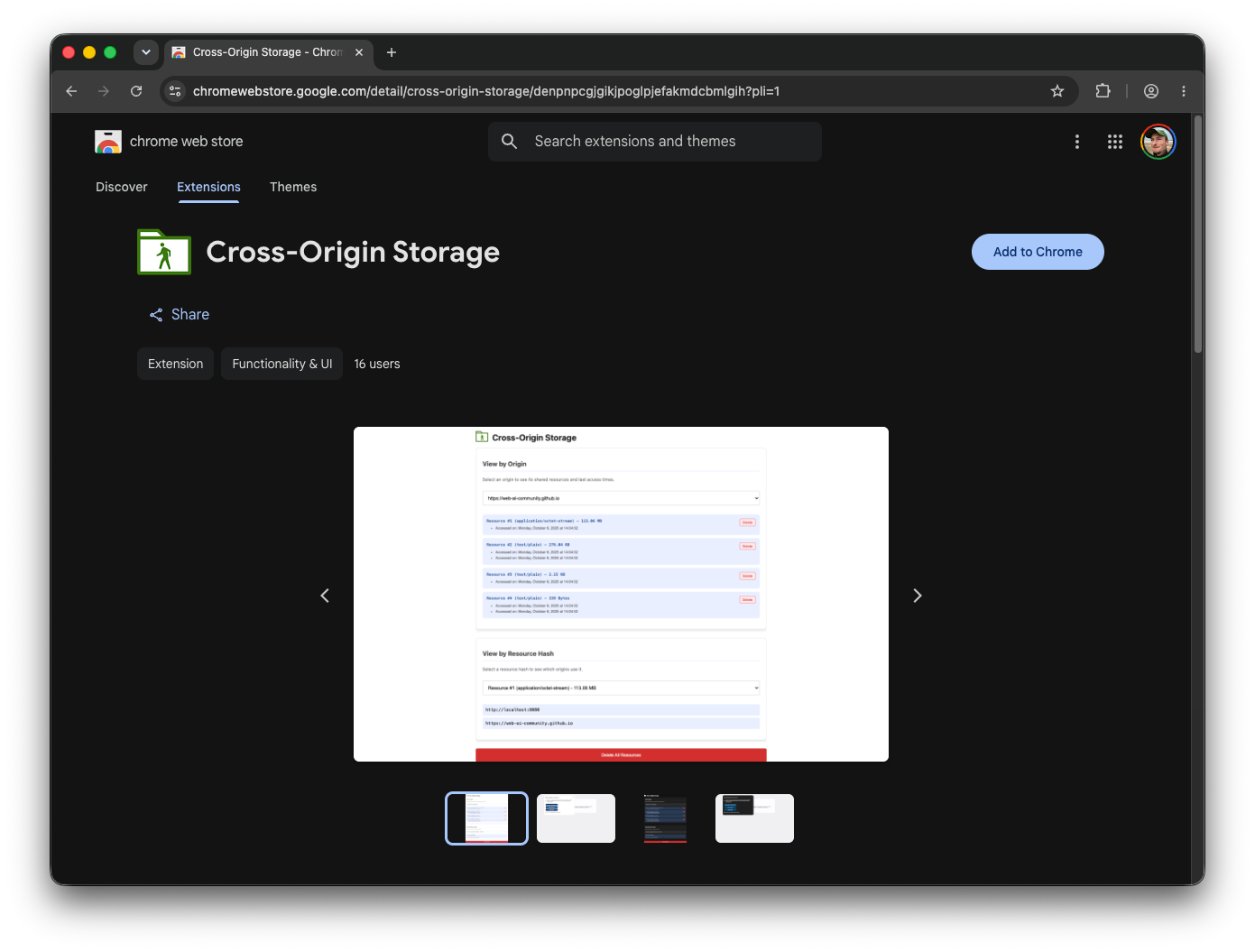This screenshot has height=952, width=1255.
Task: Click the Chrome Web Store logo
Action: [x=108, y=142]
